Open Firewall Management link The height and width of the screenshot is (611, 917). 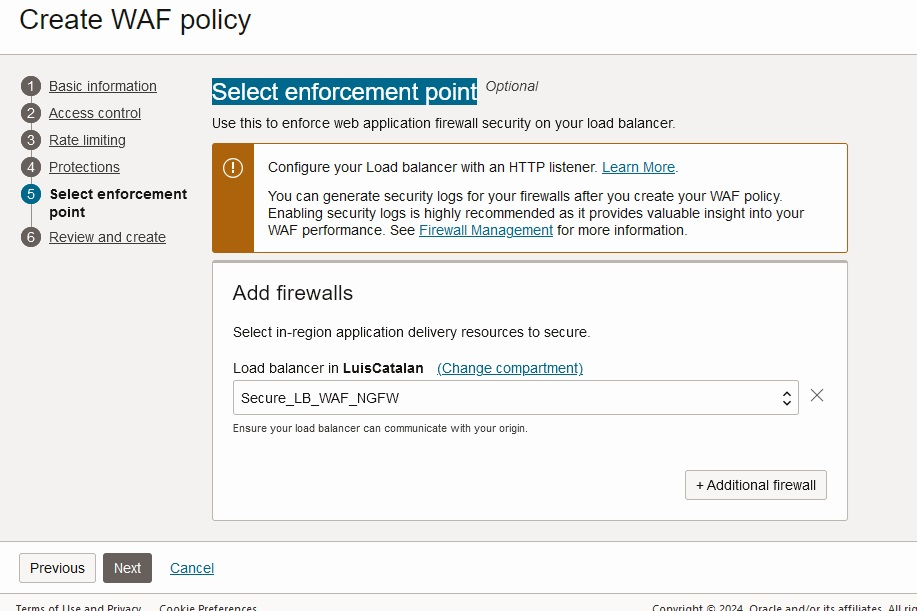tap(485, 230)
